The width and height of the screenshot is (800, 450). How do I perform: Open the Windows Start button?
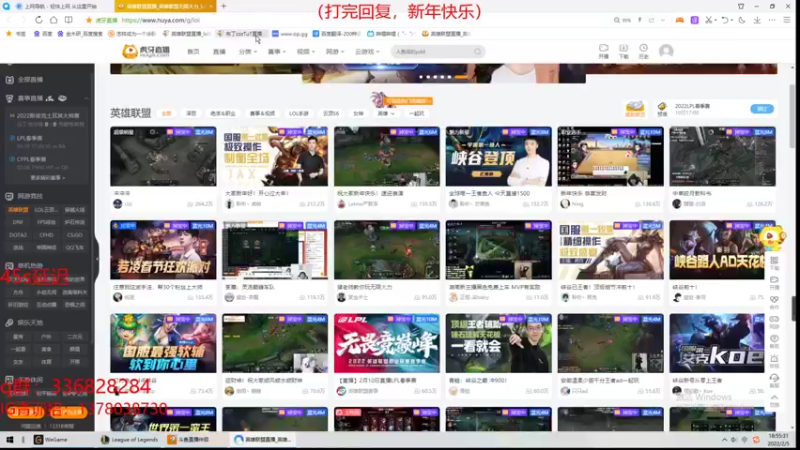[x=9, y=439]
